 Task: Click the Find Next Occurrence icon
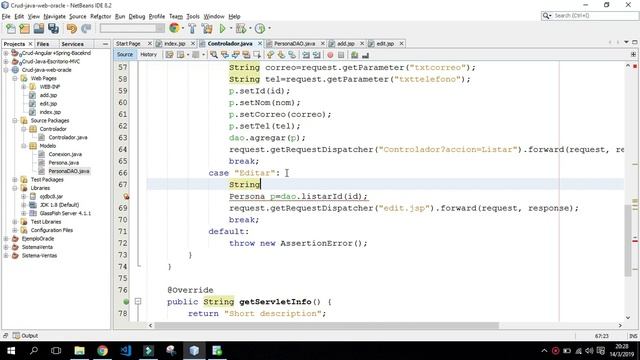click(x=236, y=55)
